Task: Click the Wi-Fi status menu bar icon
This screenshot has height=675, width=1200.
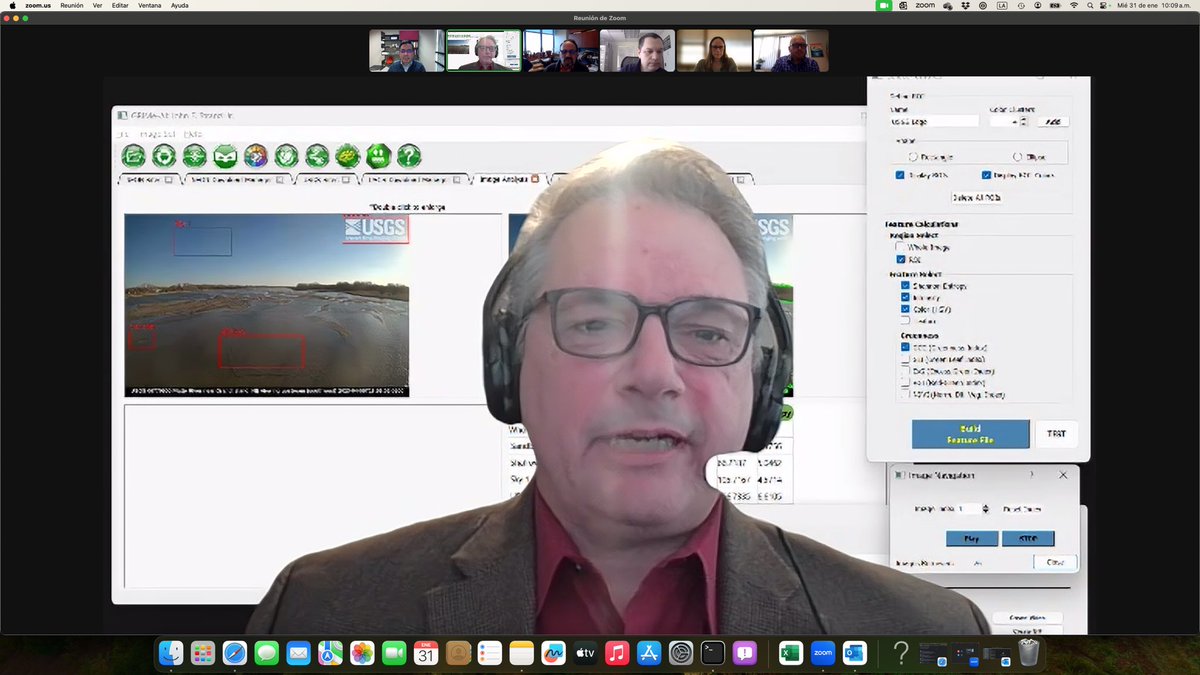Action: pos(1074,5)
